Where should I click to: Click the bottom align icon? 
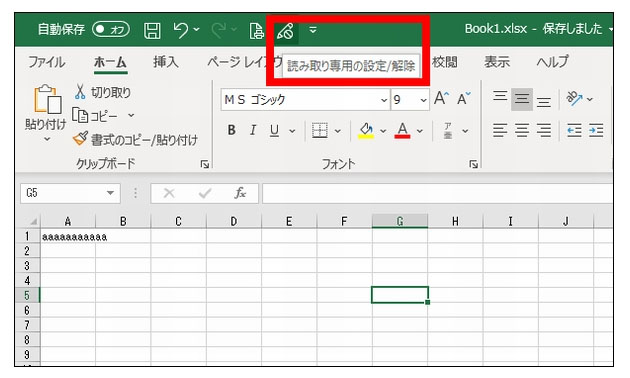tap(544, 101)
